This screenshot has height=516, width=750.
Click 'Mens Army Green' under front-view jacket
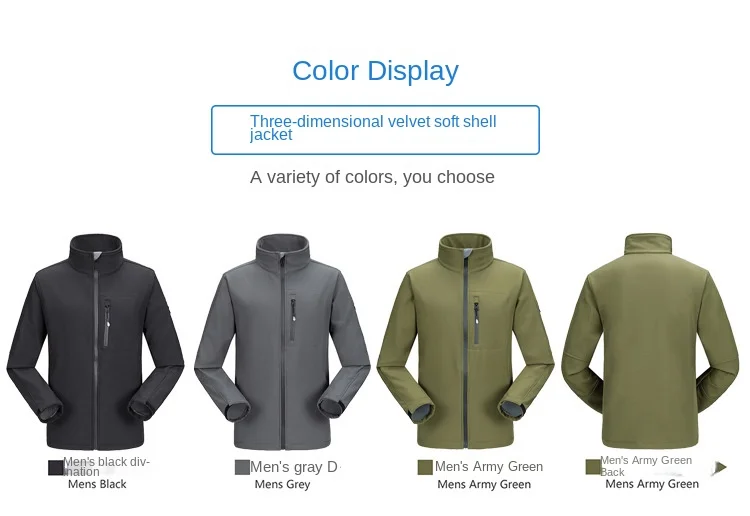[484, 484]
